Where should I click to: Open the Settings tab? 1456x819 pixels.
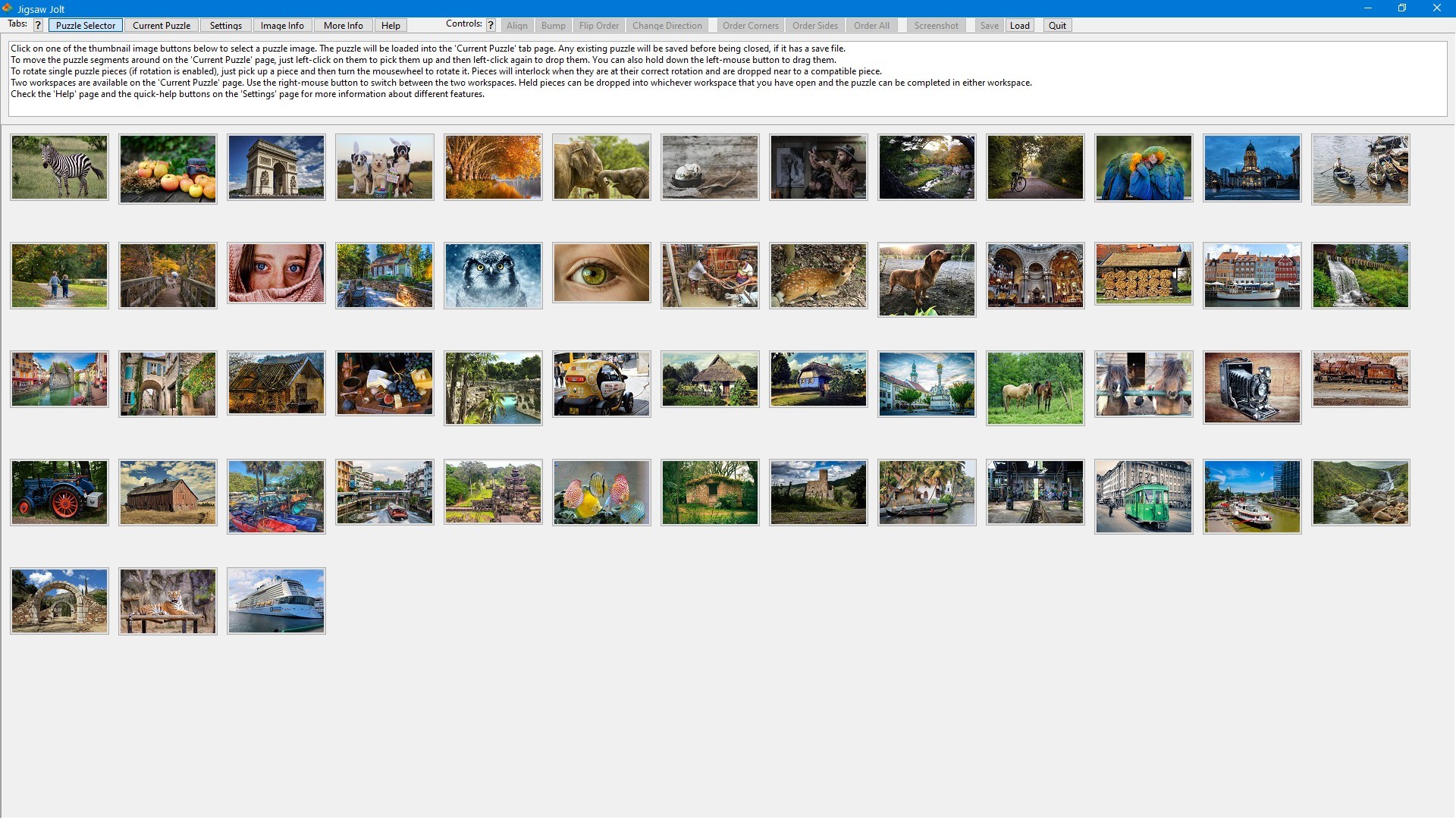tap(224, 25)
